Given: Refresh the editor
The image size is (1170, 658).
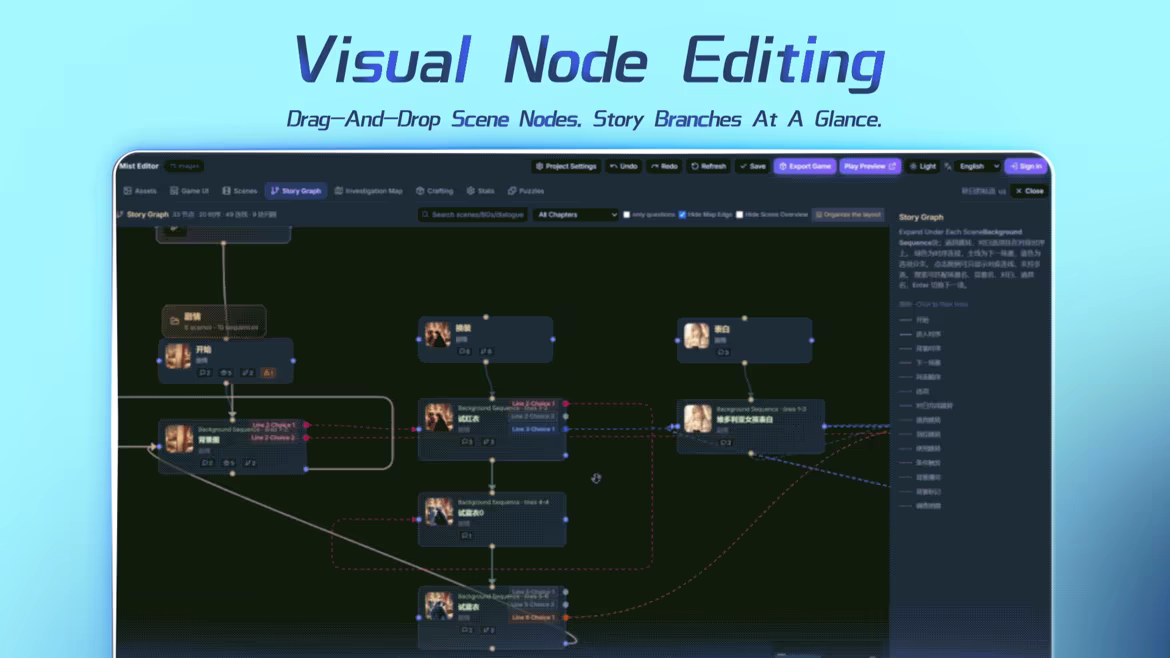Looking at the screenshot, I should click(x=709, y=166).
